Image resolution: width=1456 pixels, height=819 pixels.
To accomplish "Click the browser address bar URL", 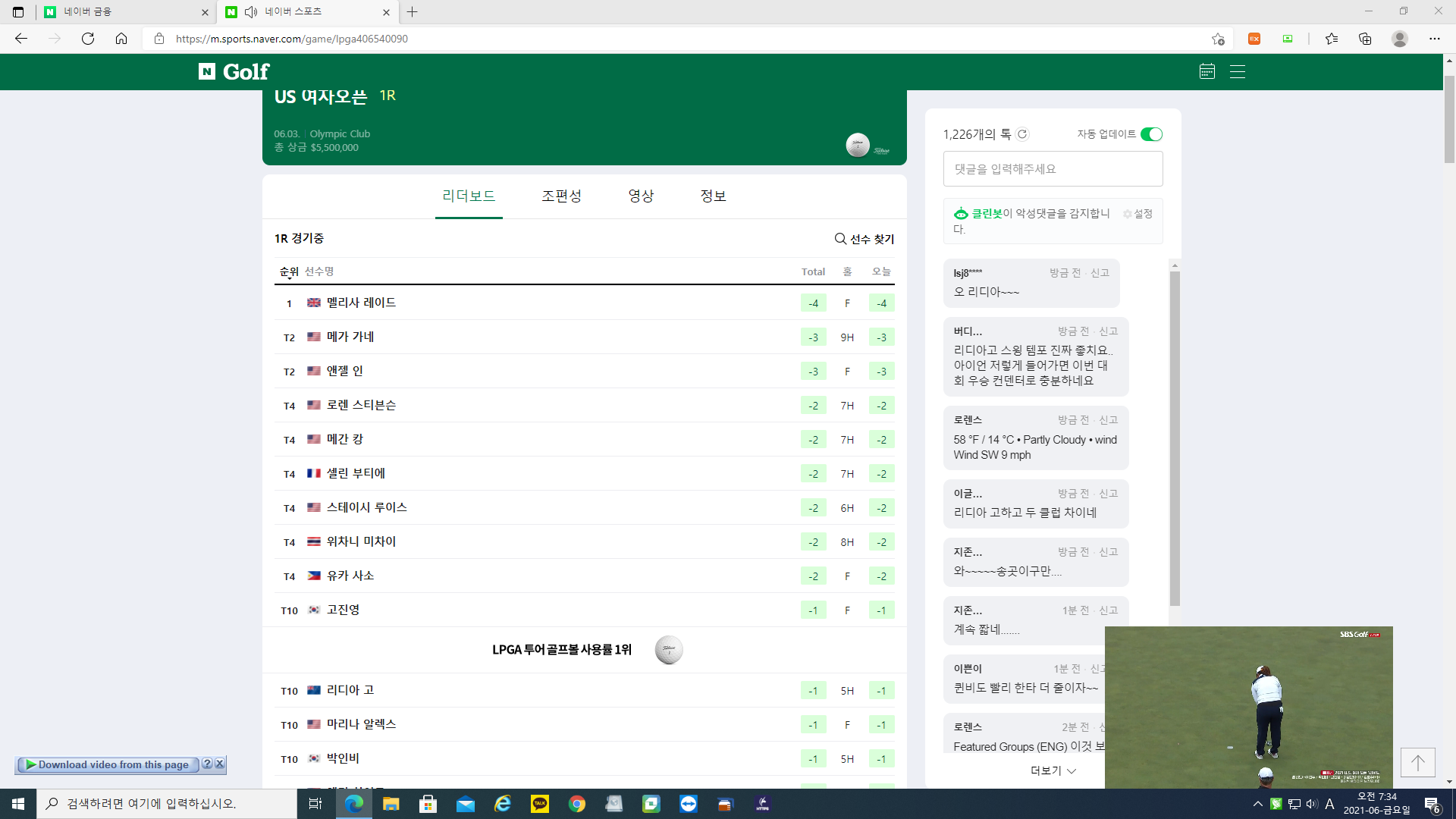I will tap(292, 39).
